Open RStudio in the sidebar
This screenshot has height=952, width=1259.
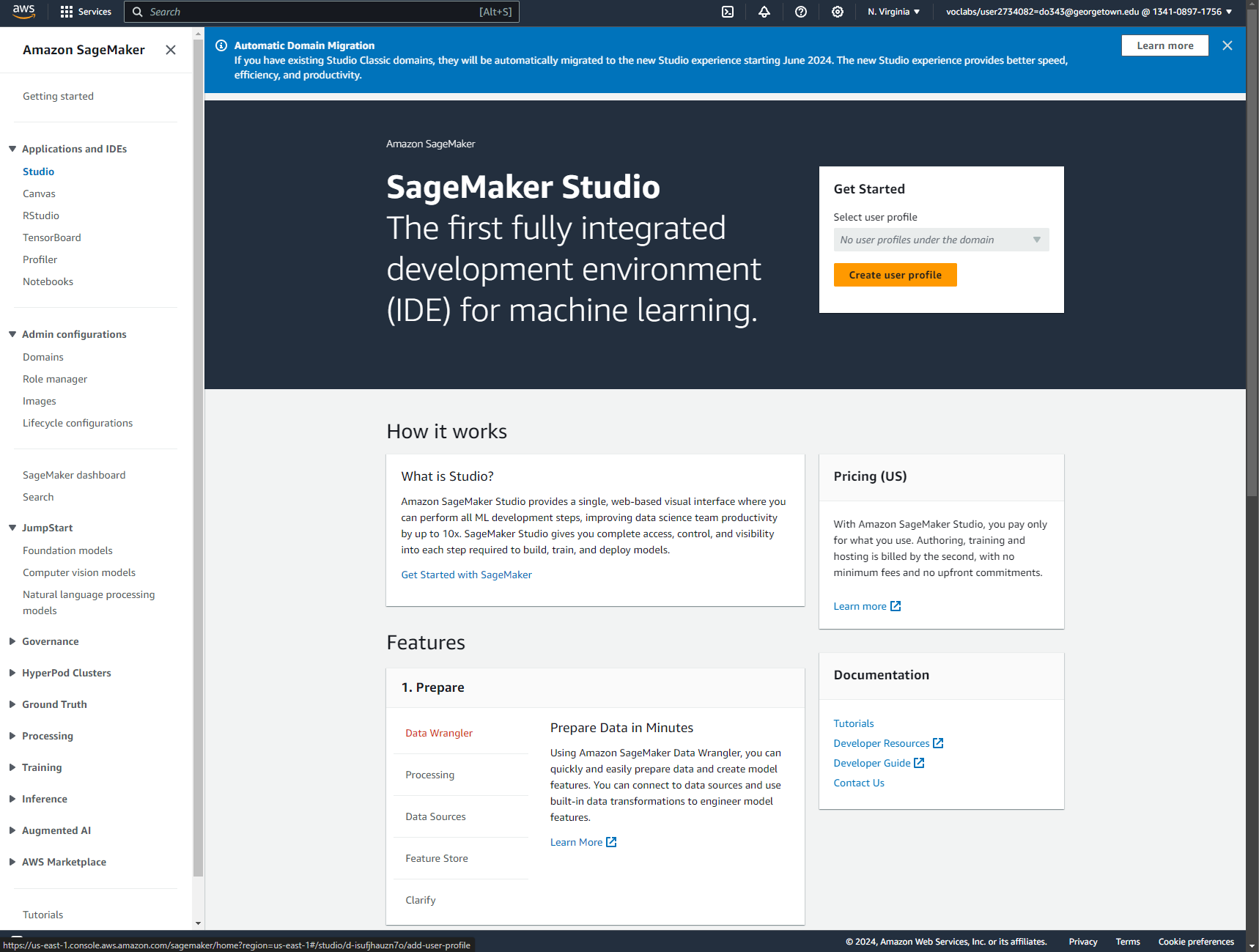point(41,215)
